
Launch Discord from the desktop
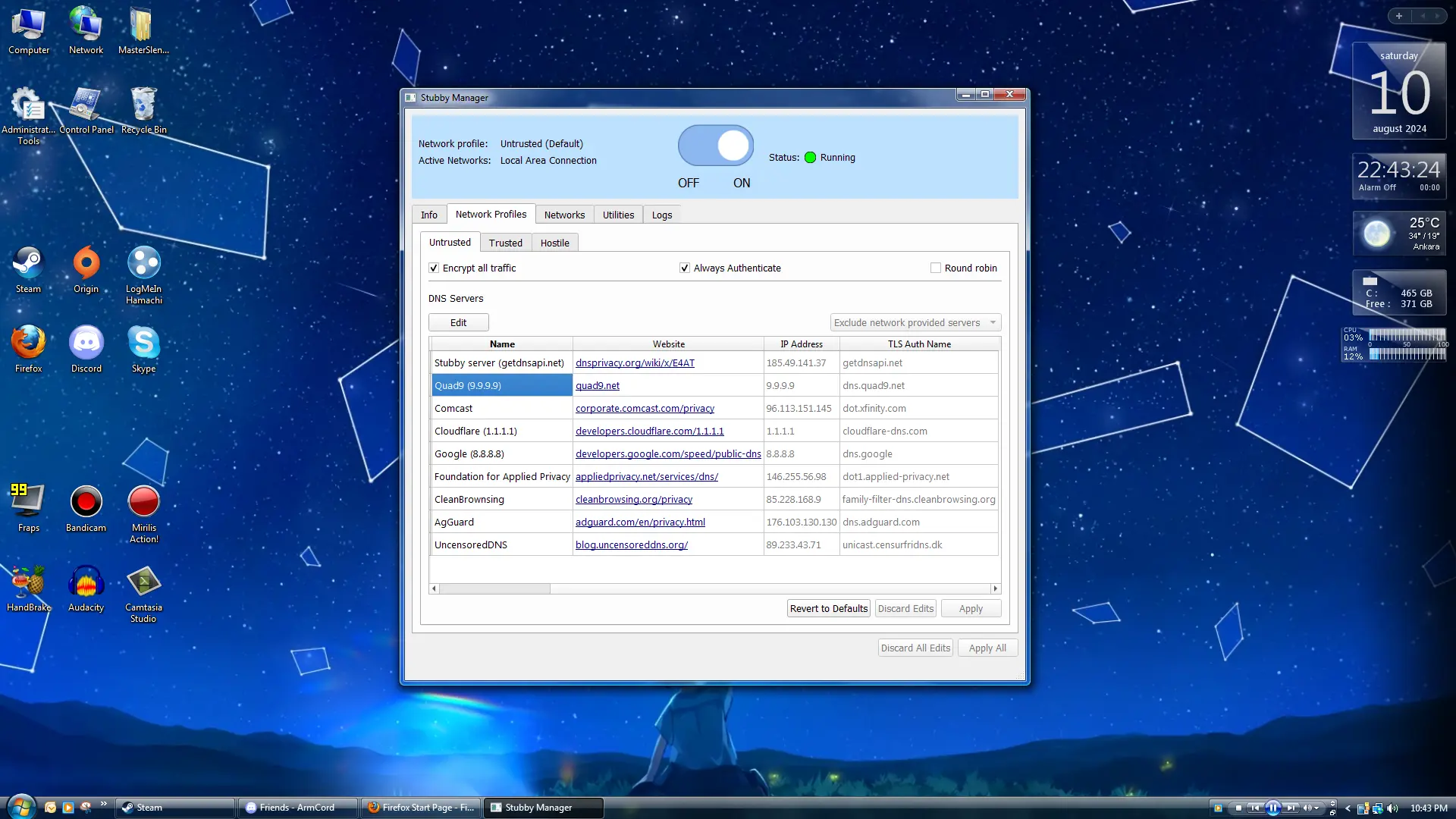point(86,350)
